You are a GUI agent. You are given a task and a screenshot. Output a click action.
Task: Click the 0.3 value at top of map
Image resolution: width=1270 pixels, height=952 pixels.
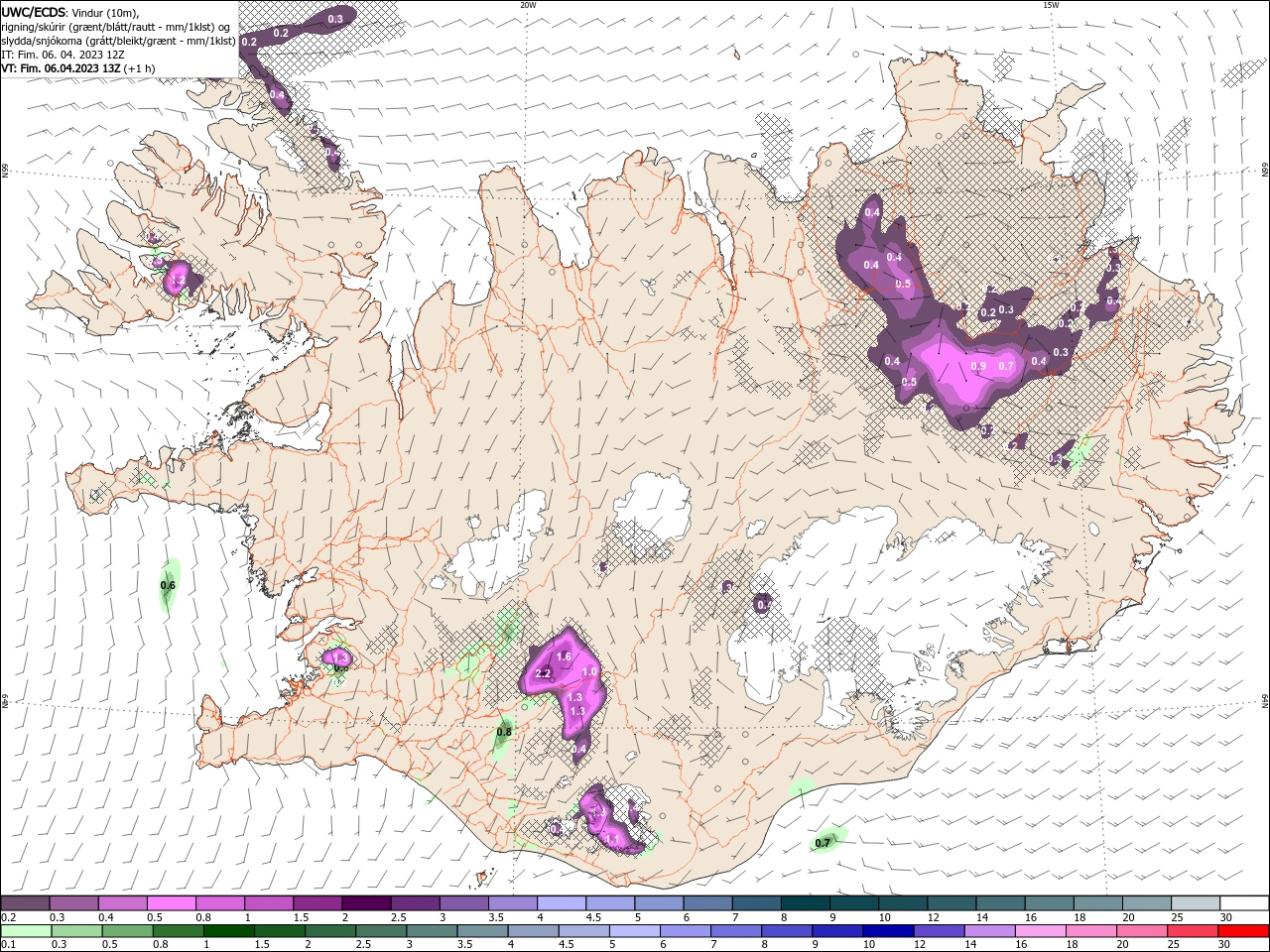335,19
